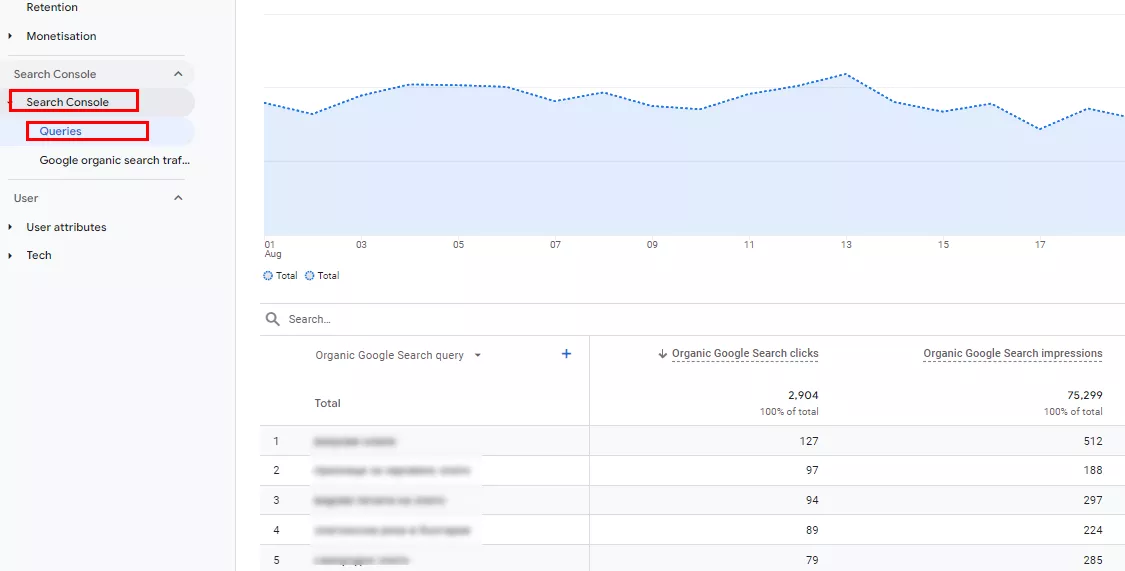Screen dimensions: 1125x571
Task: Select row 2 impressions value 188
Action: 1093,471
